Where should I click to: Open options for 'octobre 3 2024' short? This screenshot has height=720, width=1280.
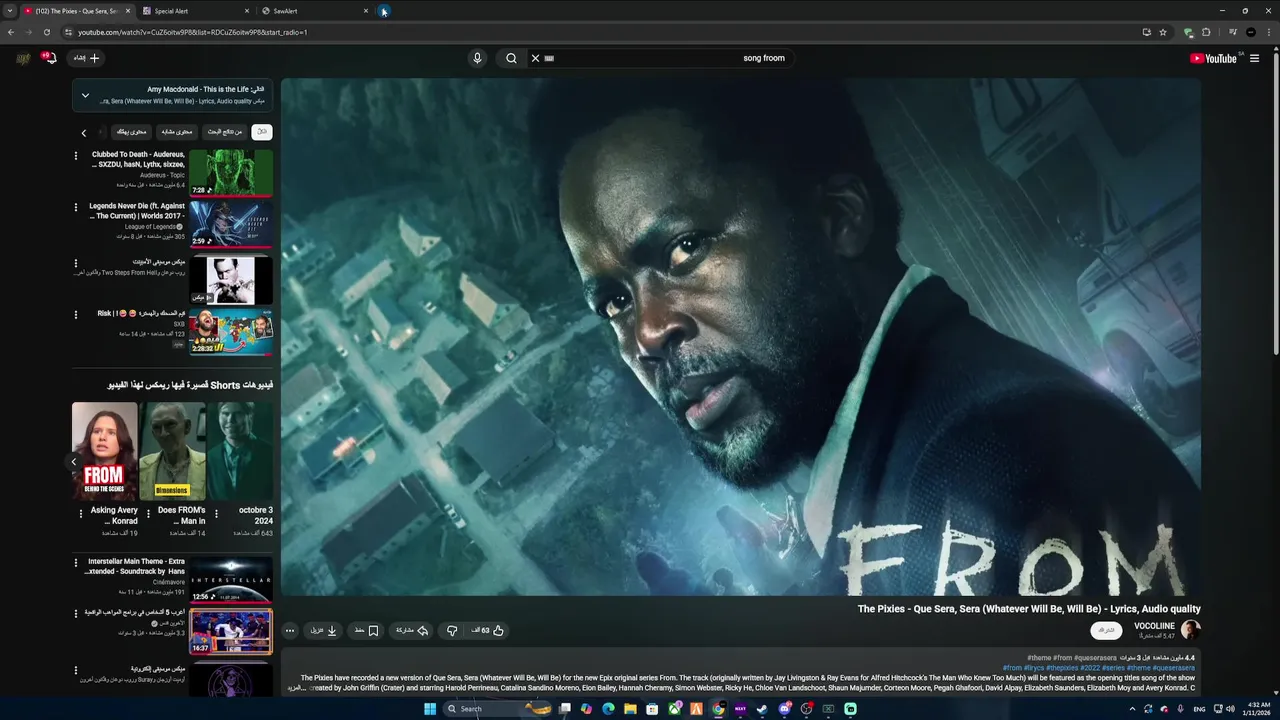tap(216, 514)
